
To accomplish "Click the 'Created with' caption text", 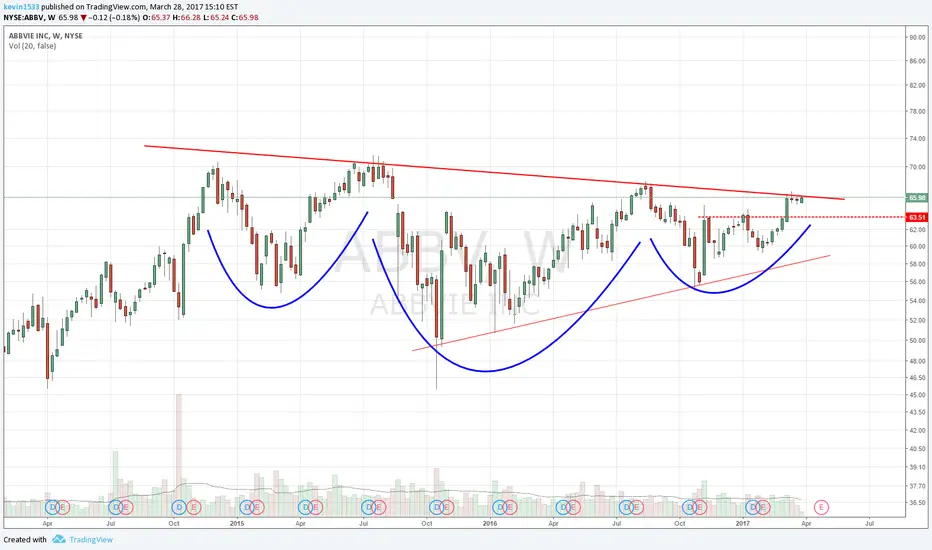I will (25, 540).
